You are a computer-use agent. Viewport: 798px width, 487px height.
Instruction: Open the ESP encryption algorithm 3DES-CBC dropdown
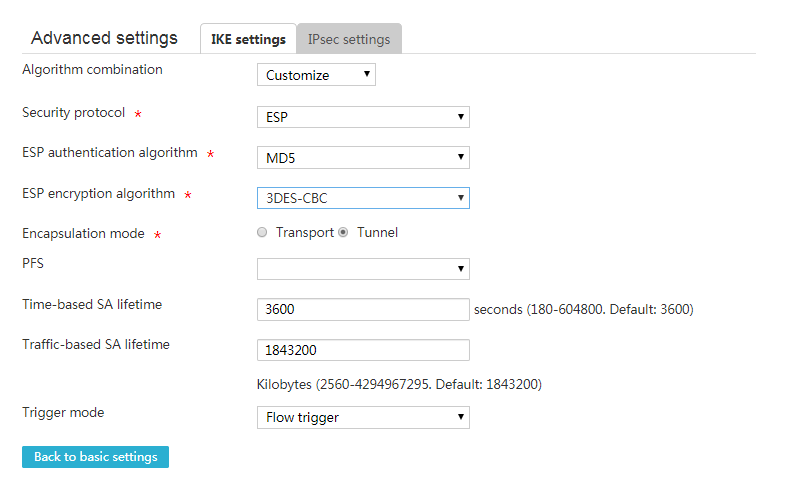tap(363, 198)
